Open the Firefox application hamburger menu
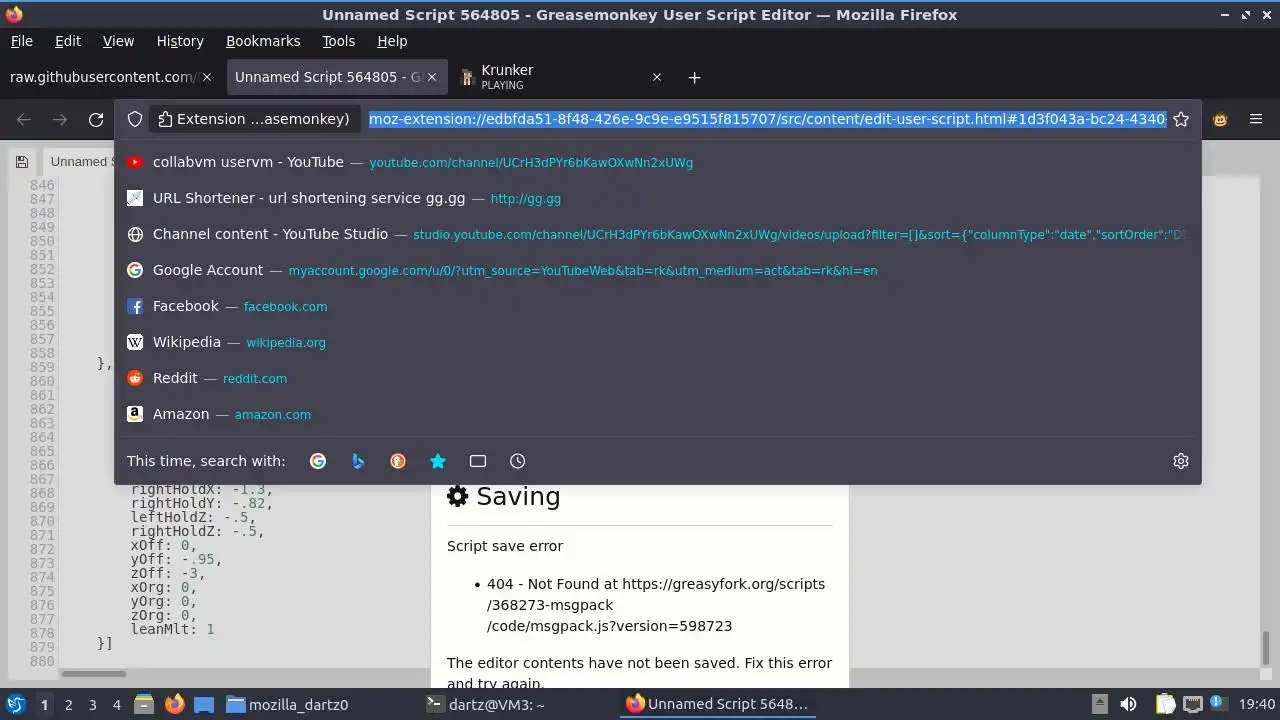Screen dimensions: 1280x720 pyautogui.click(x=1256, y=119)
